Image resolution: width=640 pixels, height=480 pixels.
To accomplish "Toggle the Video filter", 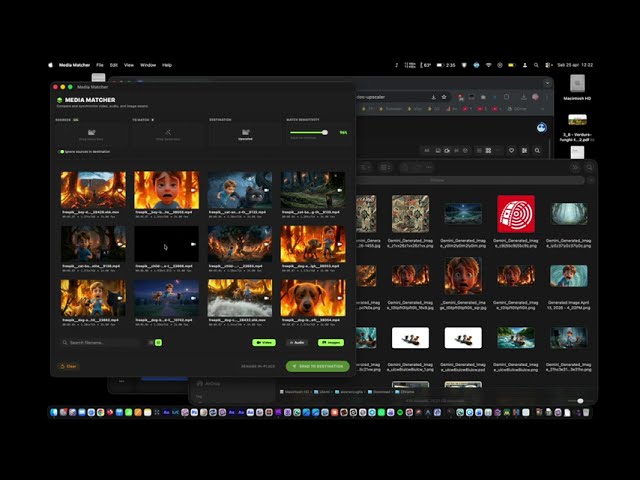I will click(263, 342).
